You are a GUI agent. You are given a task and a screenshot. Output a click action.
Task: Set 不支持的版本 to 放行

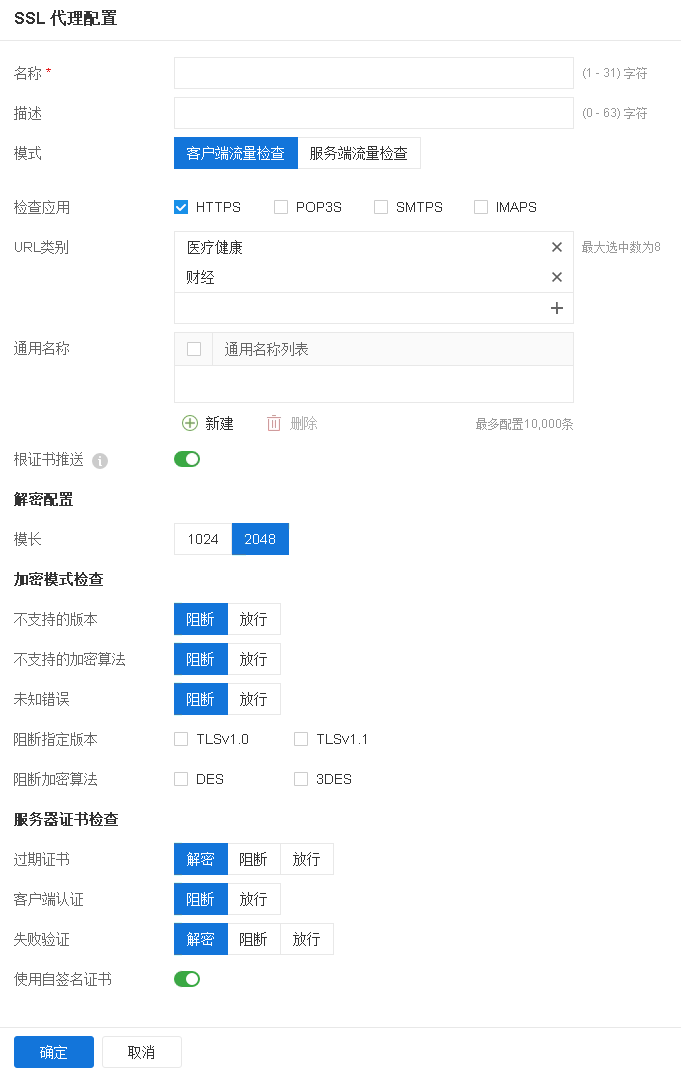[x=254, y=619]
